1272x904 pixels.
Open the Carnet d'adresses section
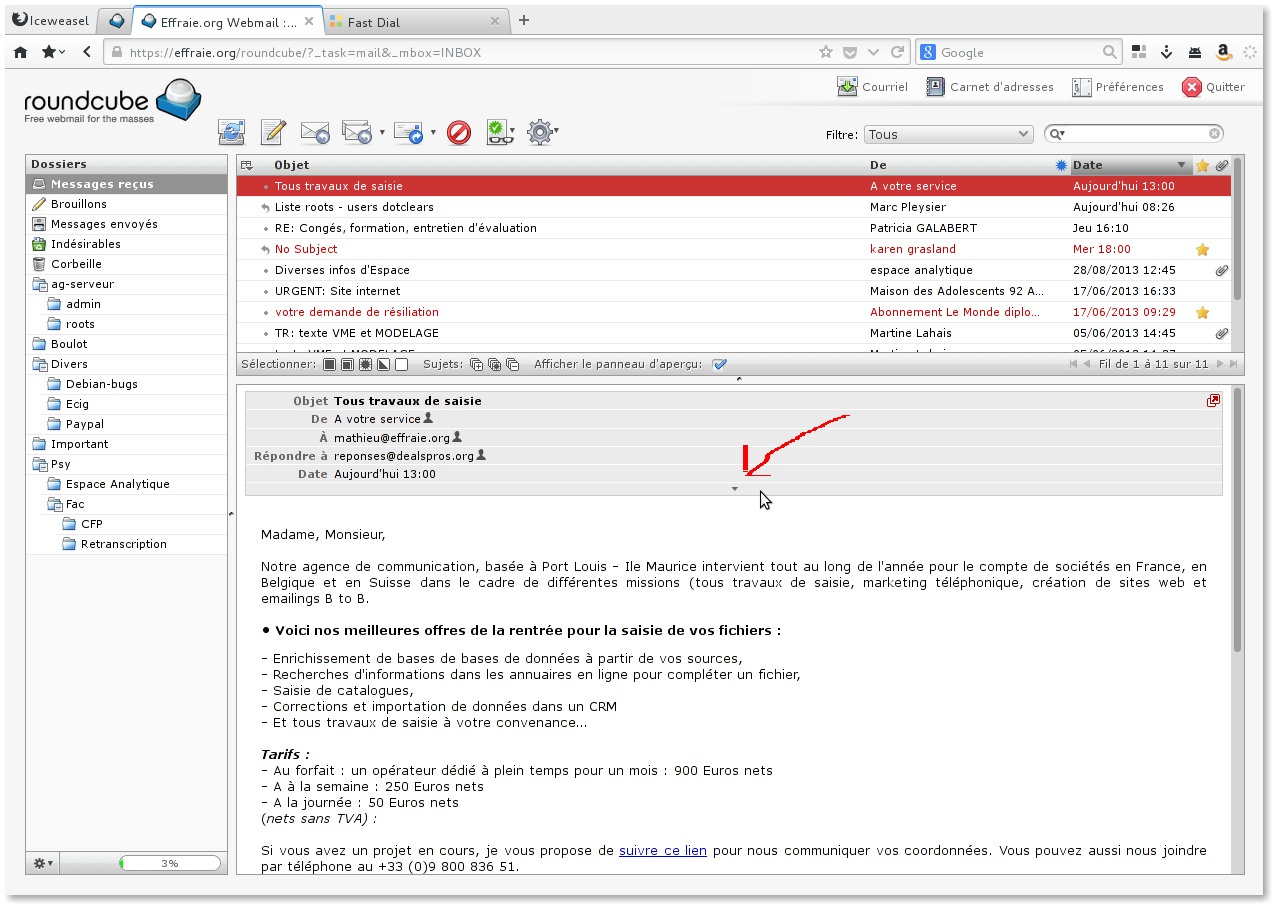point(989,87)
